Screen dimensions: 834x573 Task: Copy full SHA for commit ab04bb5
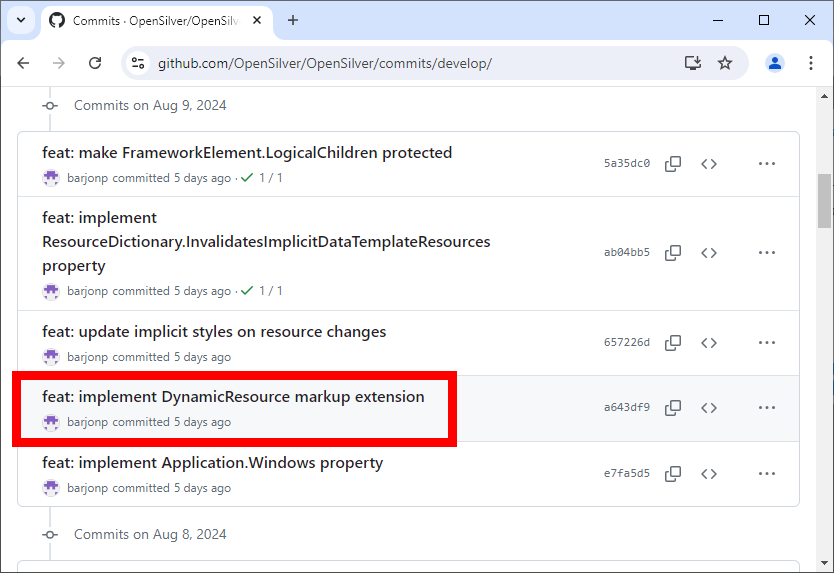(673, 253)
